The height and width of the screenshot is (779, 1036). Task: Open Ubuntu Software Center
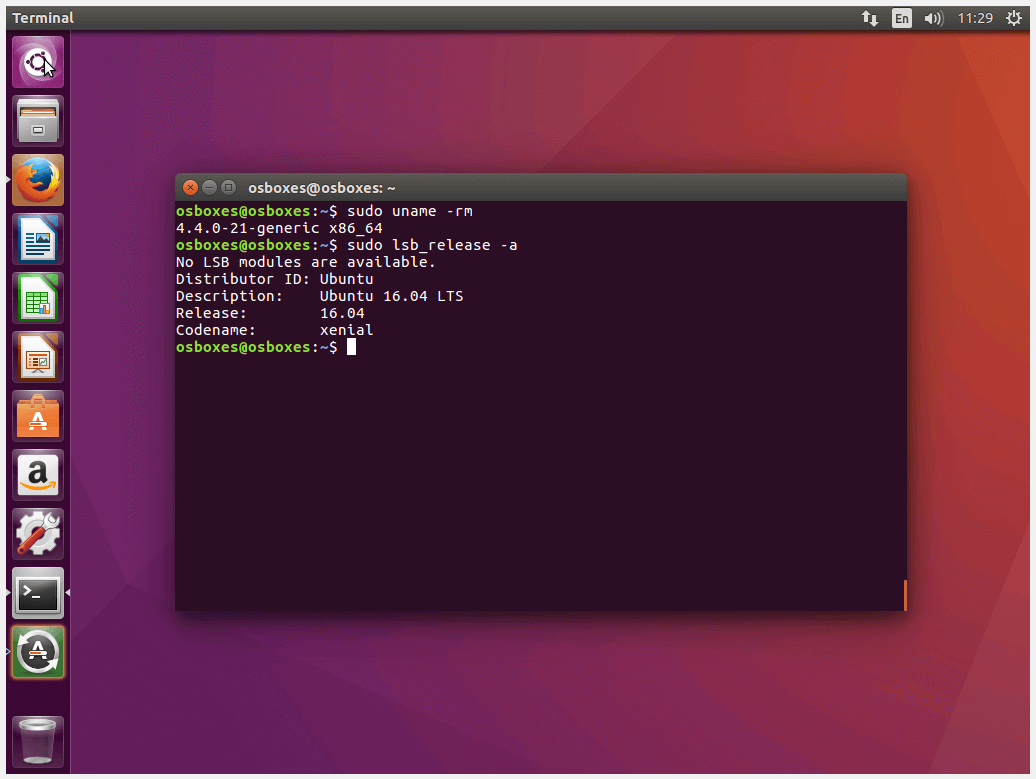(37, 415)
